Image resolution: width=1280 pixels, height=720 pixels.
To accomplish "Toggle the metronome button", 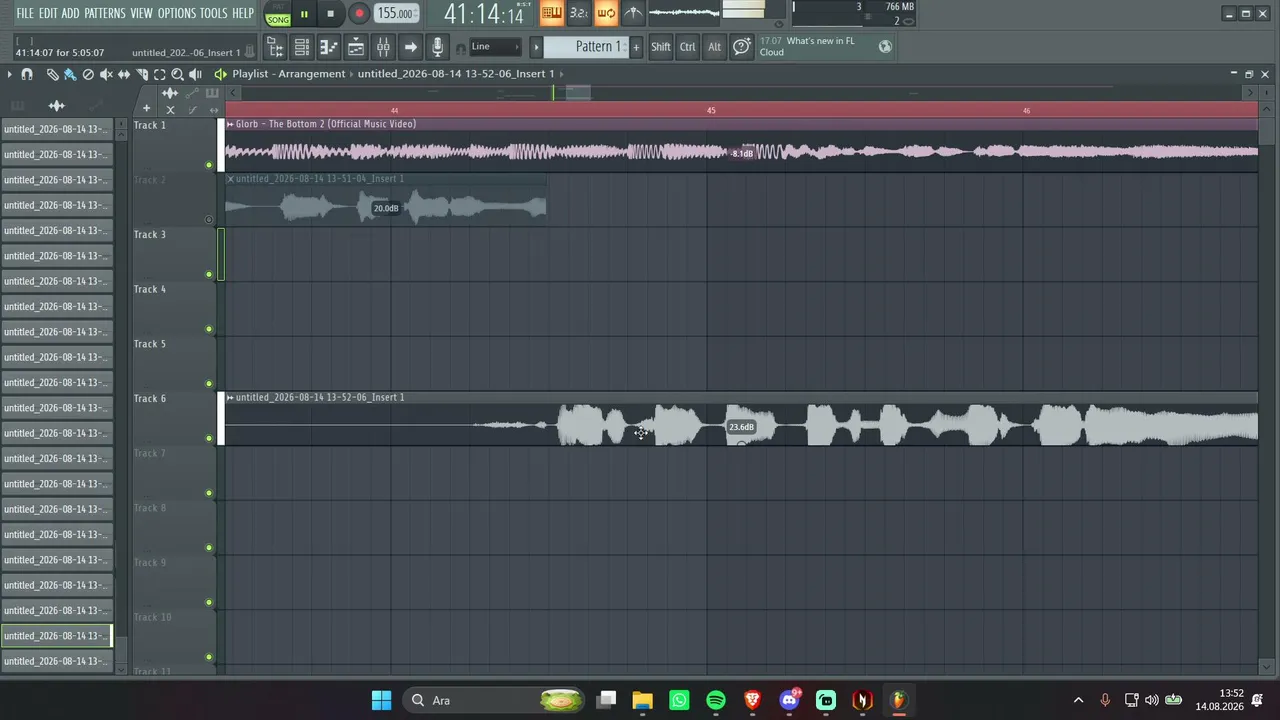I will pyautogui.click(x=633, y=13).
